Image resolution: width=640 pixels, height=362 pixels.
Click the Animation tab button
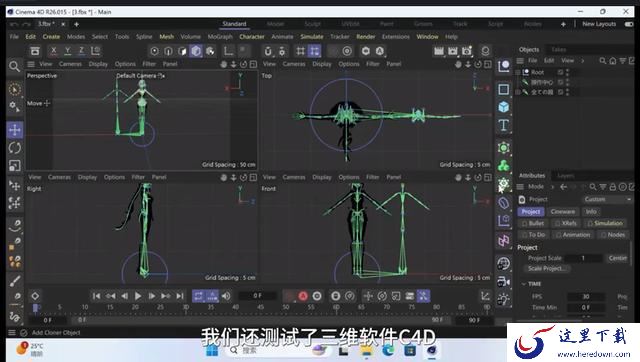click(573, 235)
